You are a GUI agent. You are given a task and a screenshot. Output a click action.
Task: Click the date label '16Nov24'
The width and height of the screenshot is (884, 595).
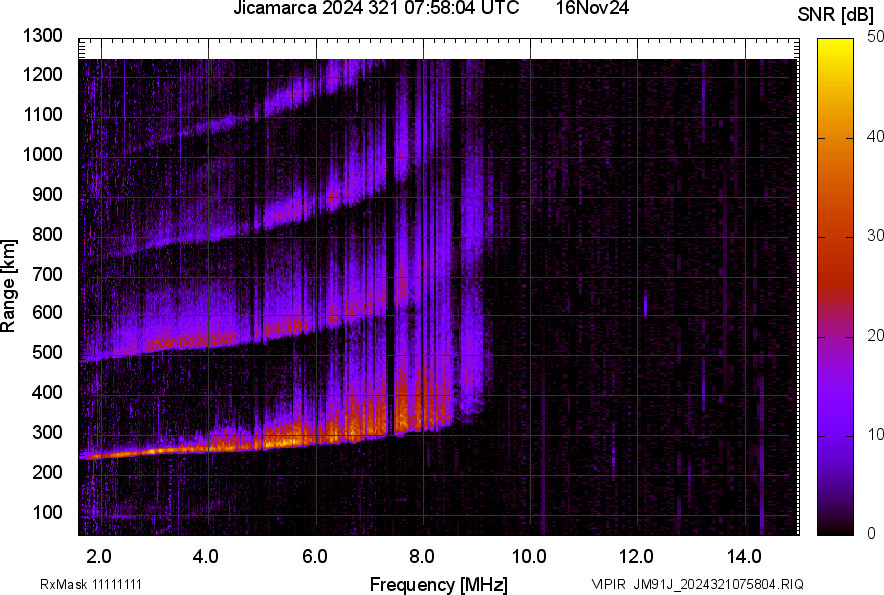point(593,8)
